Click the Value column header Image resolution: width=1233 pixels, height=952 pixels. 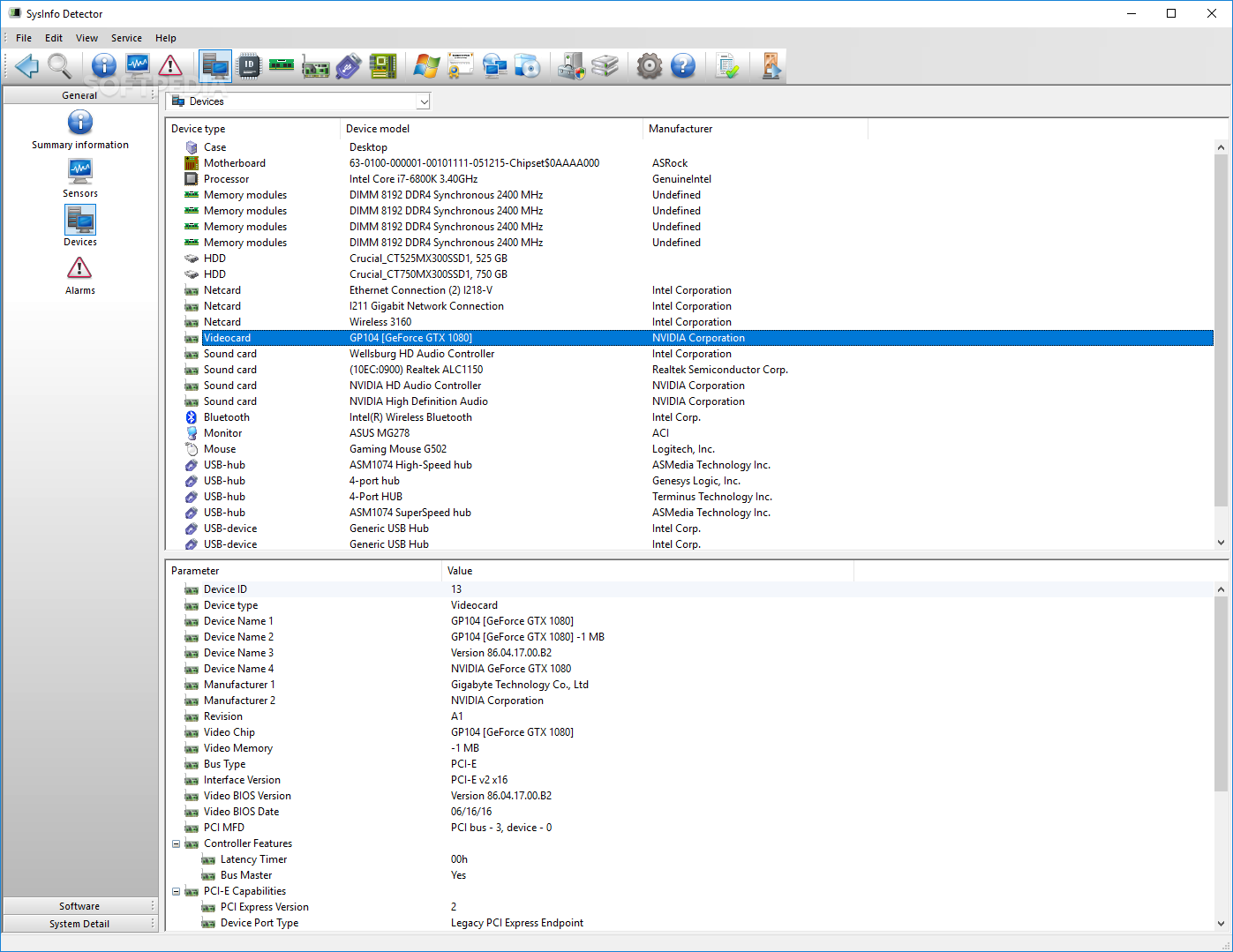coord(648,571)
